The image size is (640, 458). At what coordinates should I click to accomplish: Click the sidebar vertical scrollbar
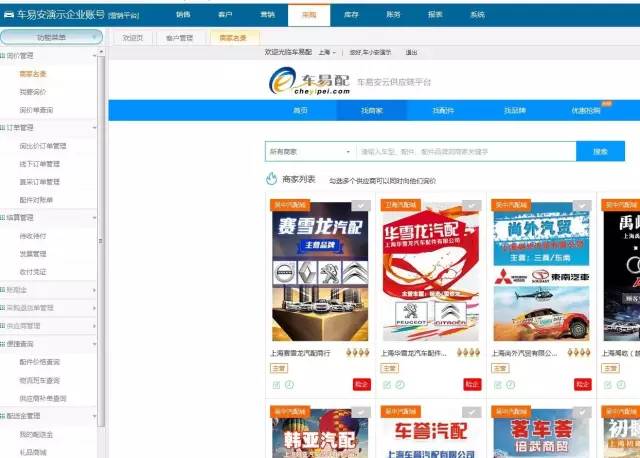[x=101, y=241]
